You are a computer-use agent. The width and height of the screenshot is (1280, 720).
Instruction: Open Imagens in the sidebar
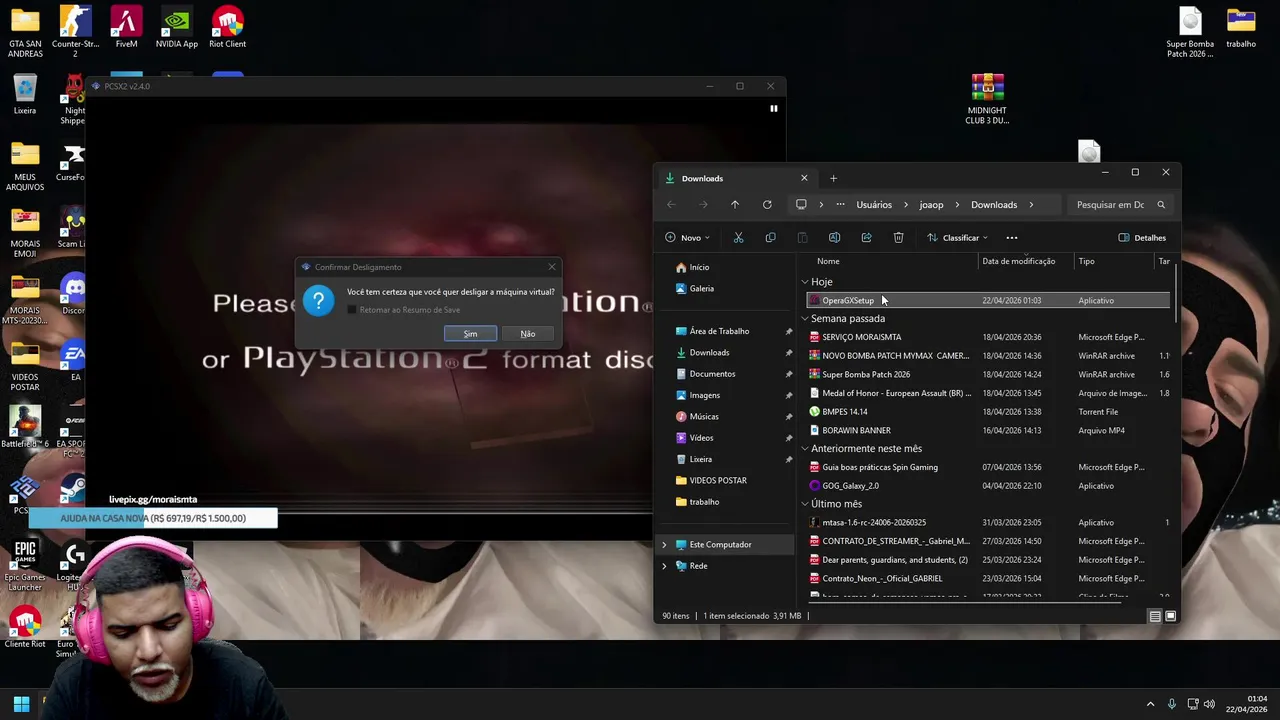pyautogui.click(x=704, y=395)
